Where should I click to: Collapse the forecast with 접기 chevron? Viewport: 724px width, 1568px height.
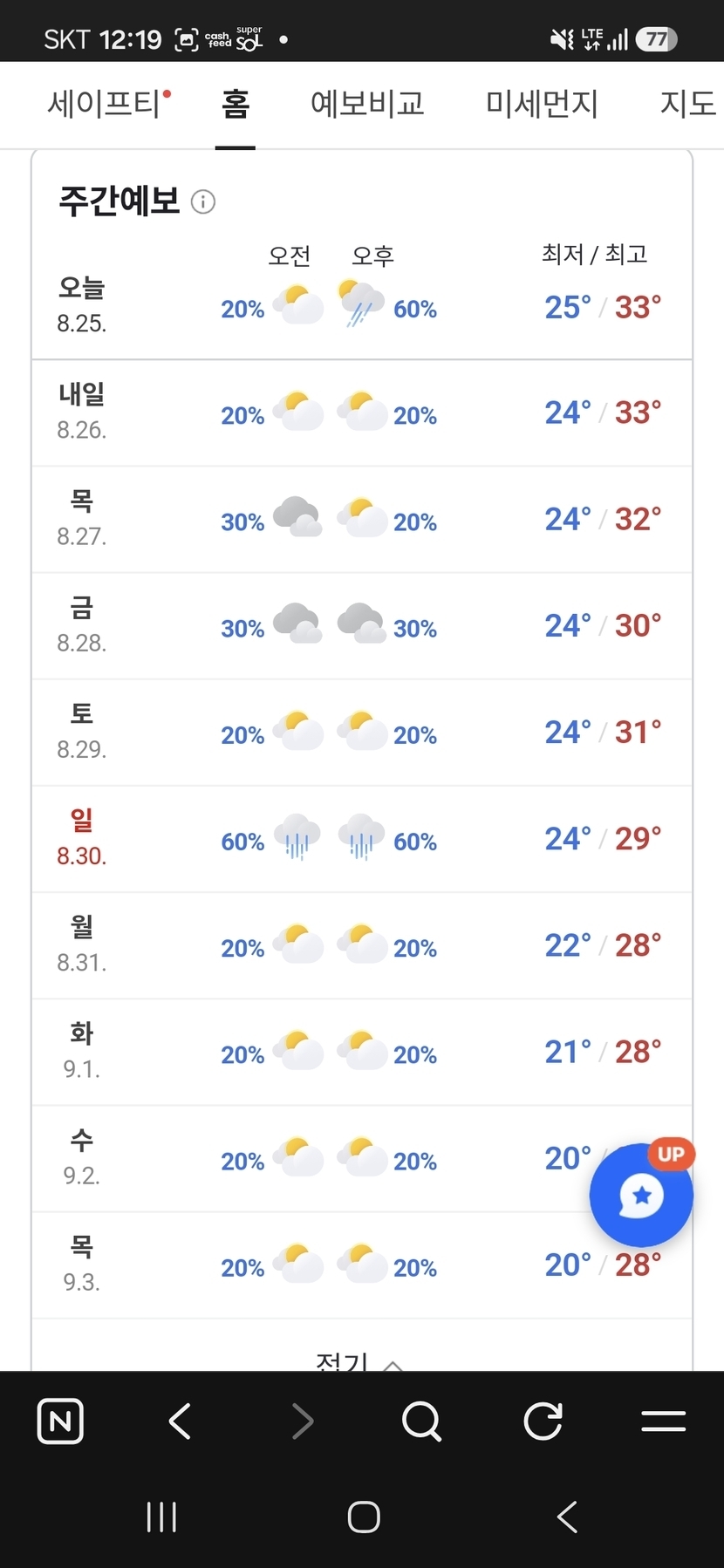coord(359,1360)
